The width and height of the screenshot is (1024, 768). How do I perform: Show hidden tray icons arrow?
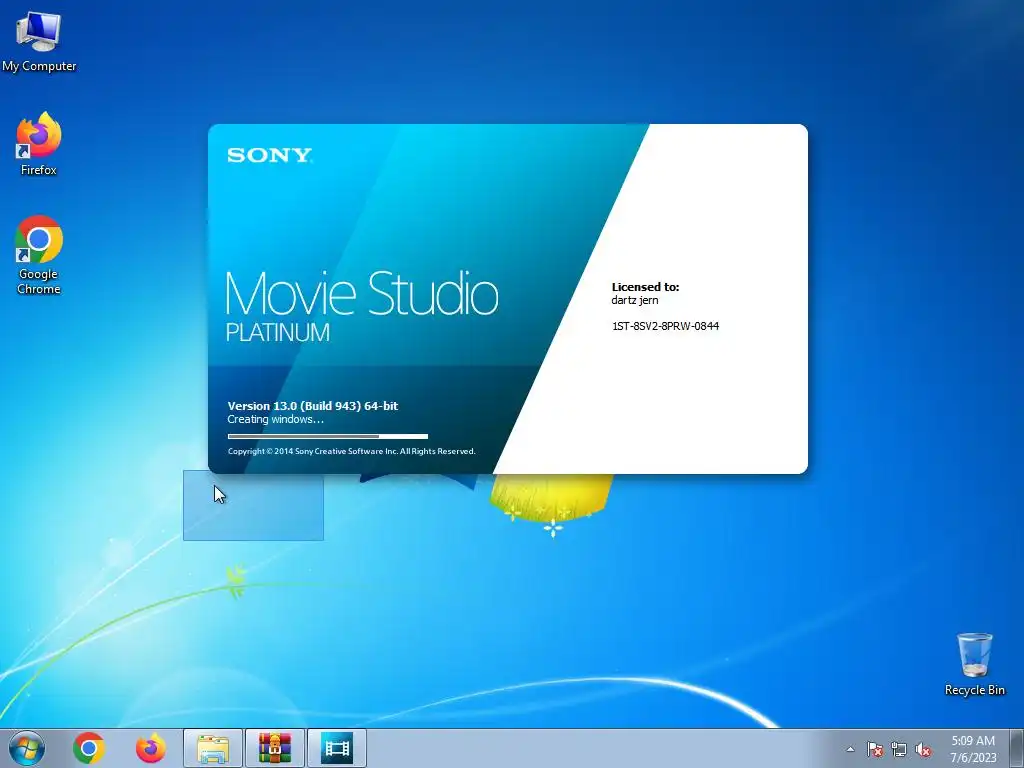tap(850, 749)
